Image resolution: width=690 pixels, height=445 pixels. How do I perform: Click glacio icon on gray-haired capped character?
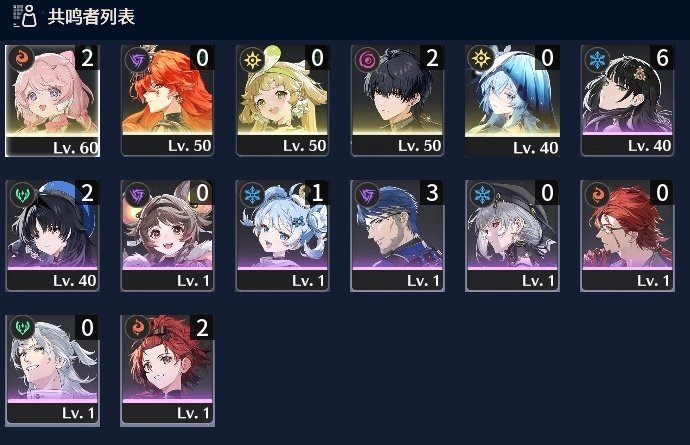point(482,194)
